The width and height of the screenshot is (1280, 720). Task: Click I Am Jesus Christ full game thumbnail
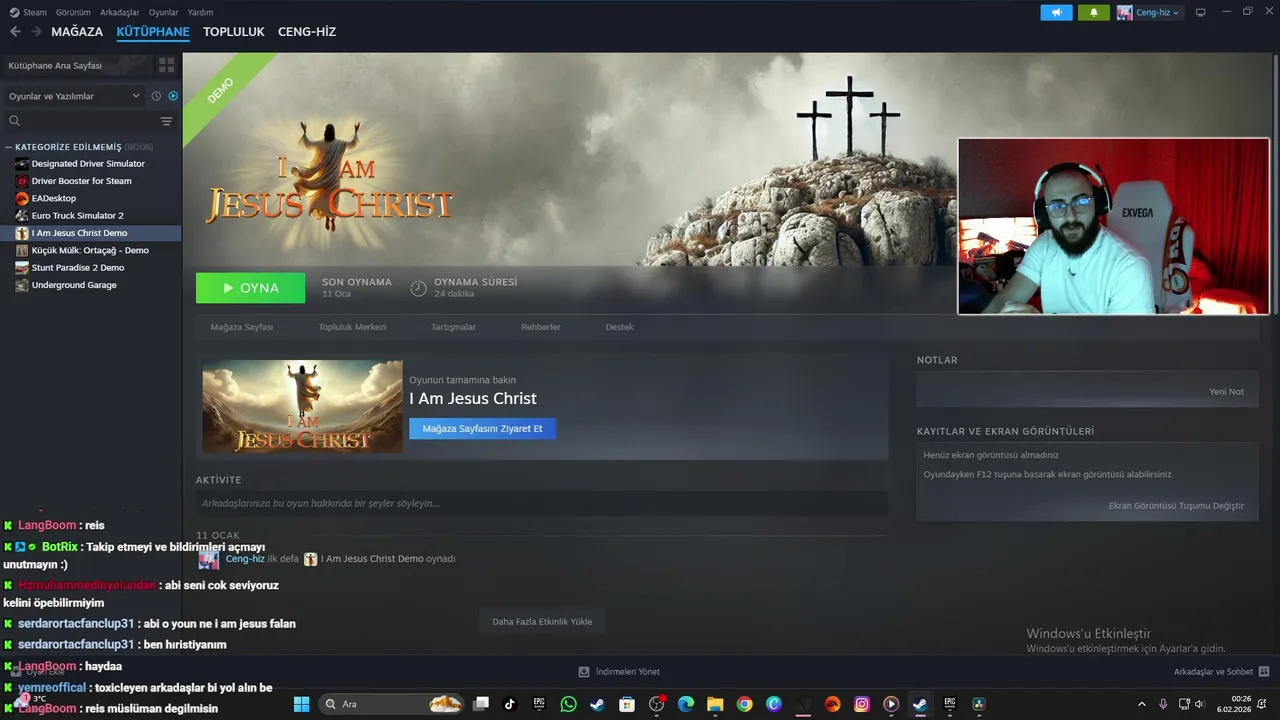coord(302,406)
